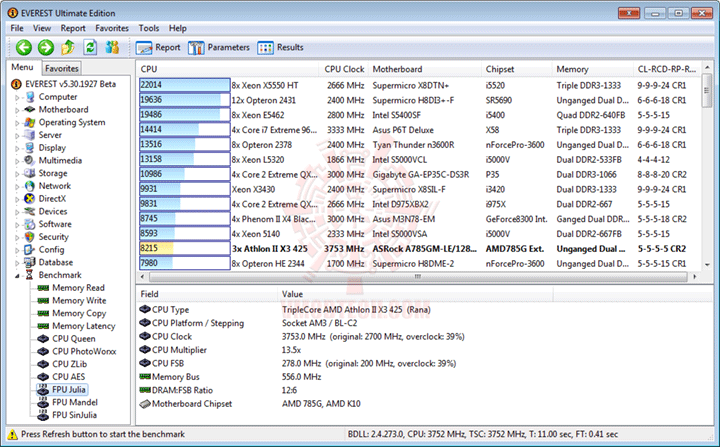
Task: Select the Config icon
Action: coord(30,249)
